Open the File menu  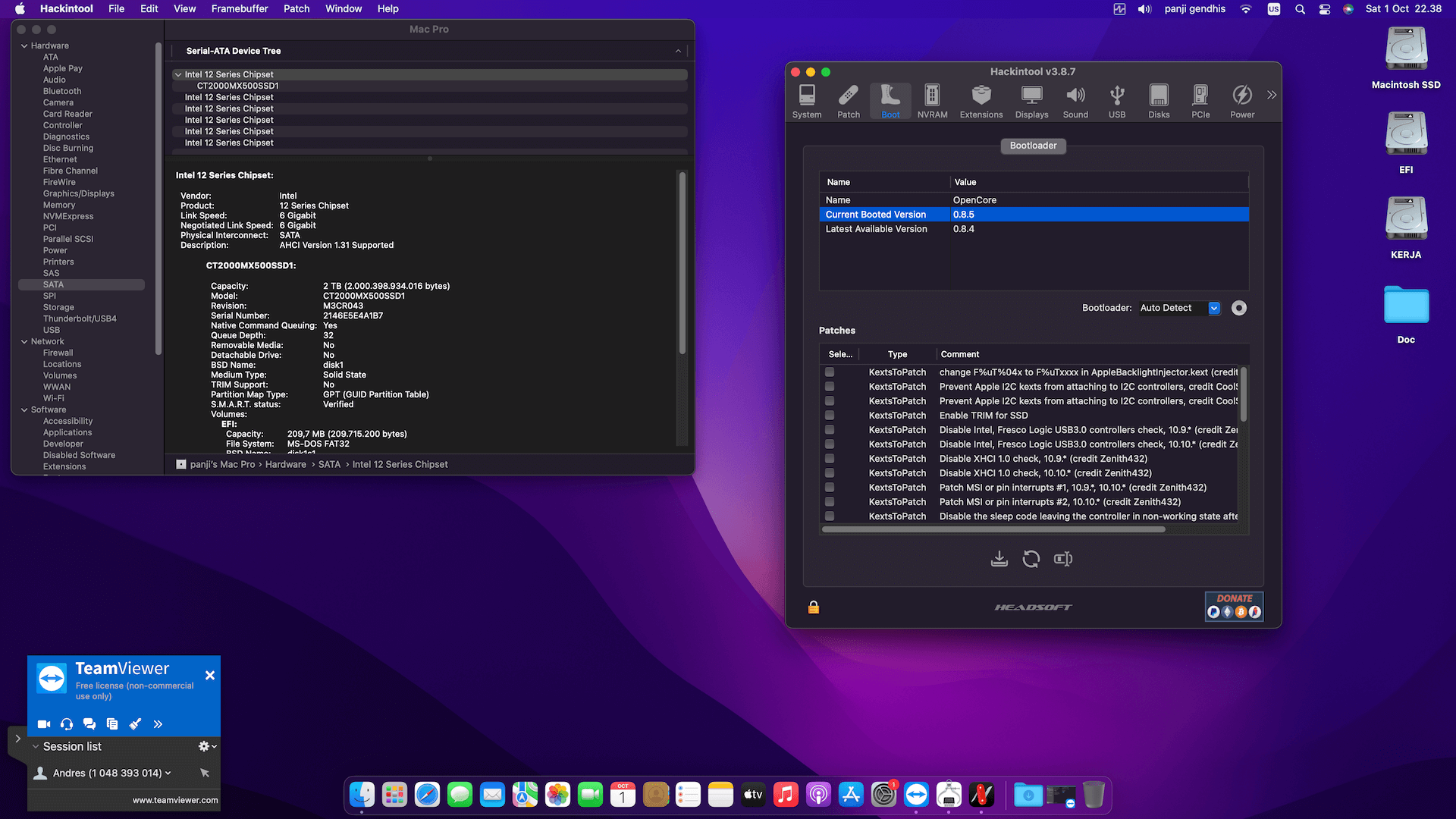(117, 8)
